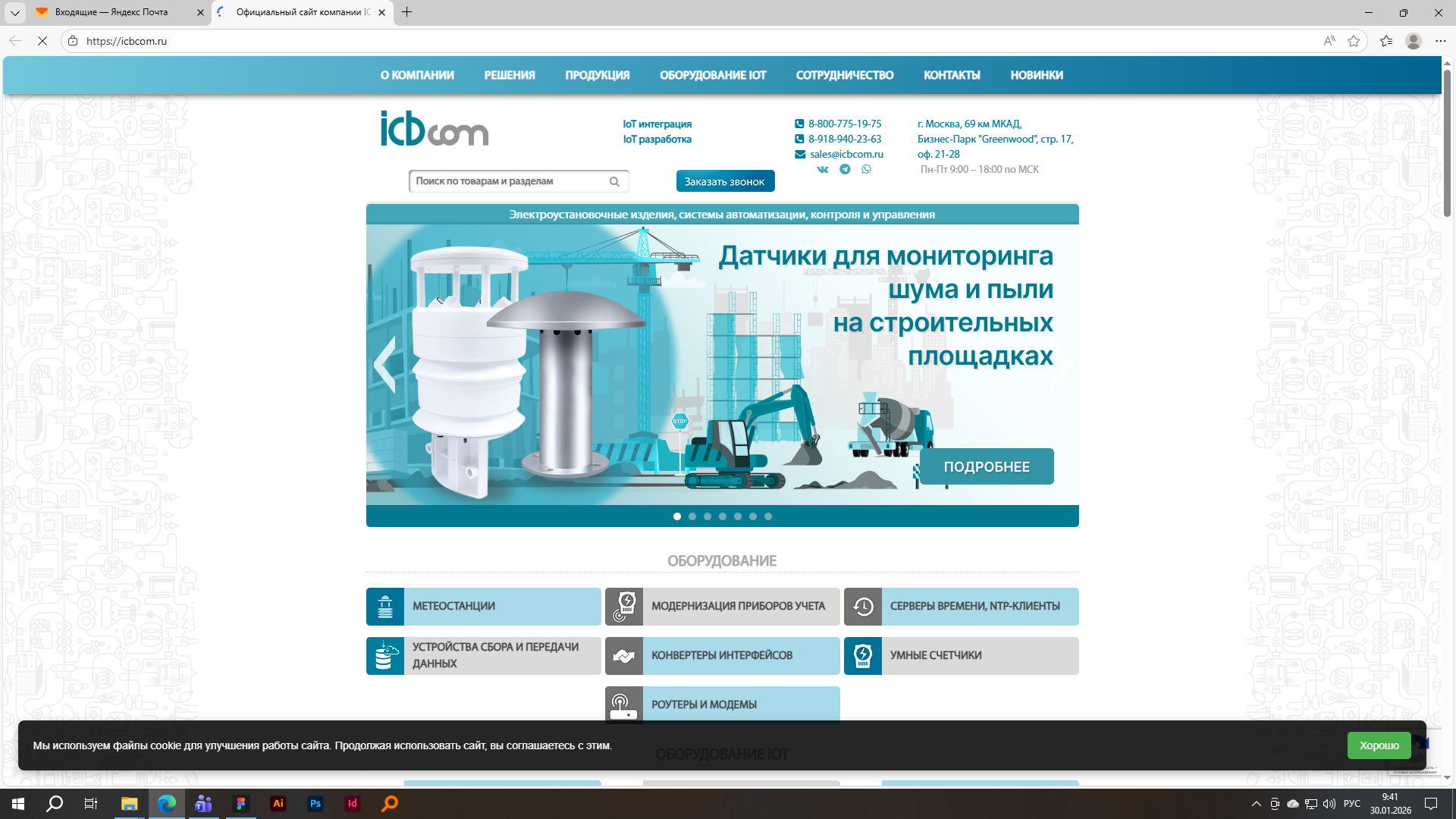Open the ОБОРУДОВАНИЕ IOT menu
The width and height of the screenshot is (1456, 819).
tap(713, 75)
